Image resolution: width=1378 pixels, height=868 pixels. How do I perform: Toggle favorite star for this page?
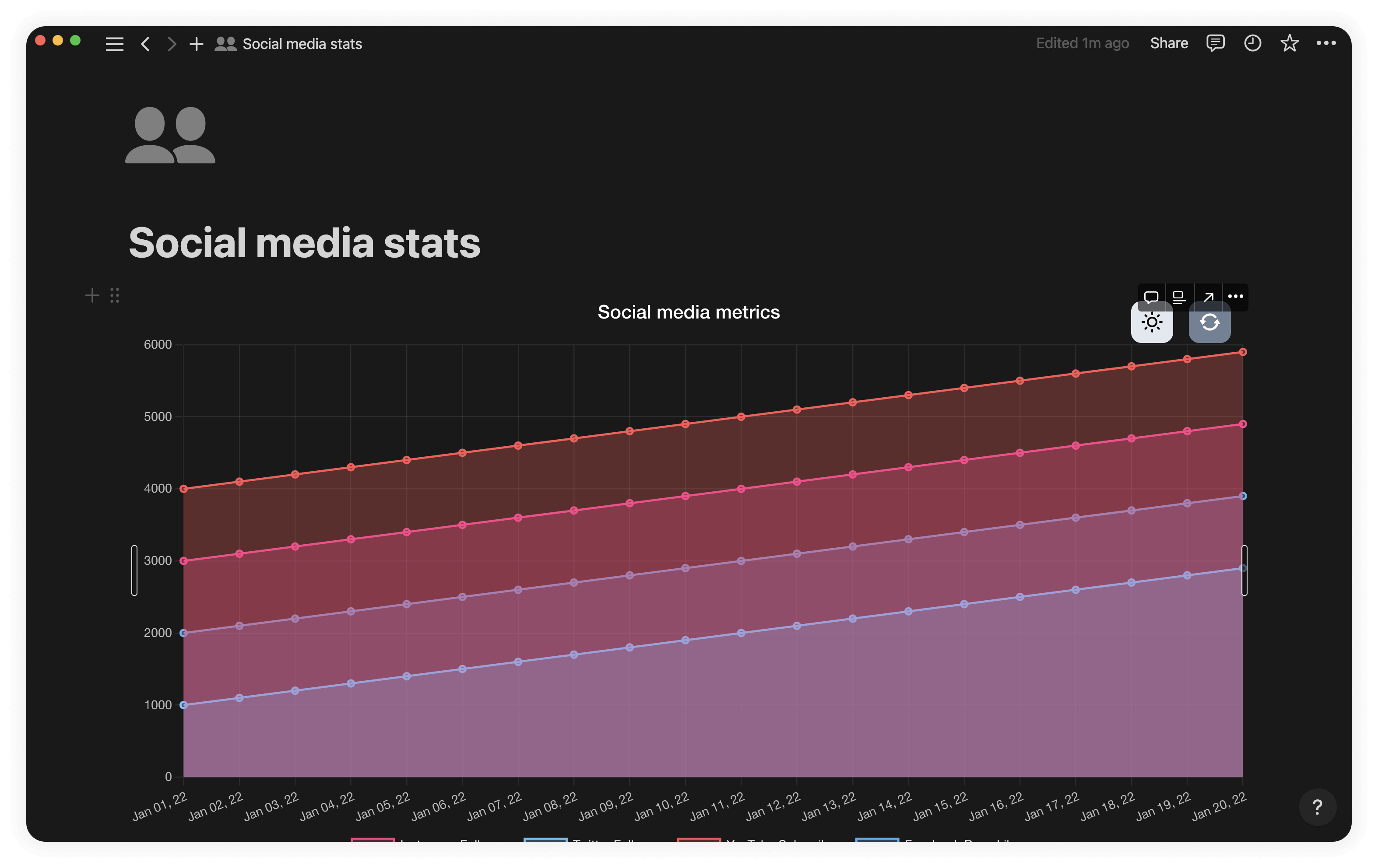click(1289, 43)
